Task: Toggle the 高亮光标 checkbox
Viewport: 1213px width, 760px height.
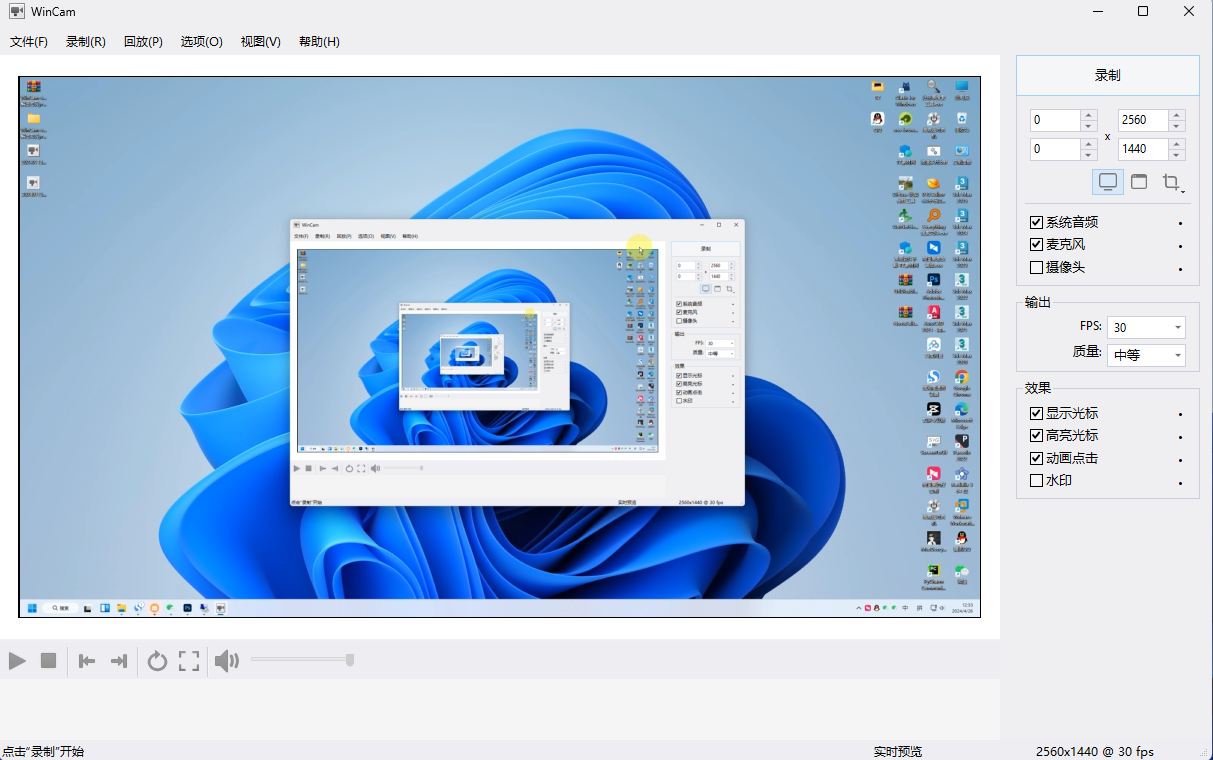Action: (1036, 436)
